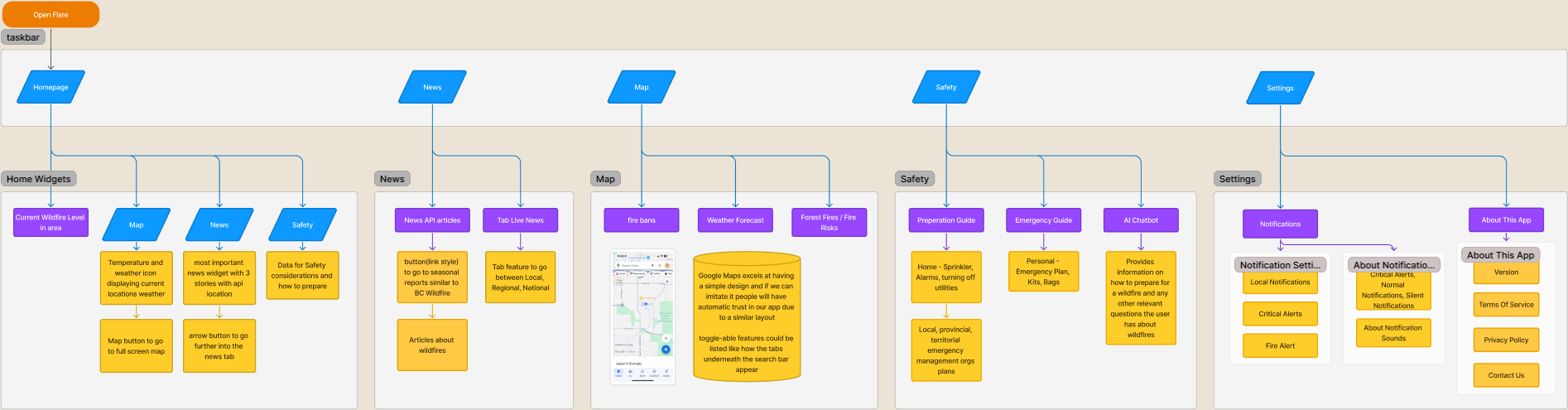Select the AI Chatbot purple node
The width and height of the screenshot is (1568, 410).
pyautogui.click(x=1140, y=220)
